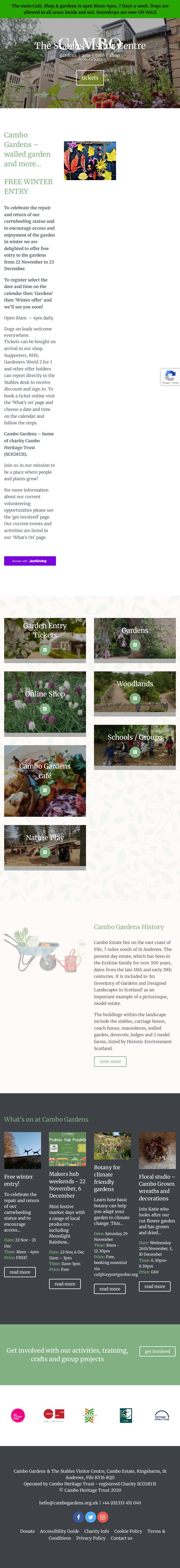Click the arrow icon on Nature Play tile

[45, 852]
